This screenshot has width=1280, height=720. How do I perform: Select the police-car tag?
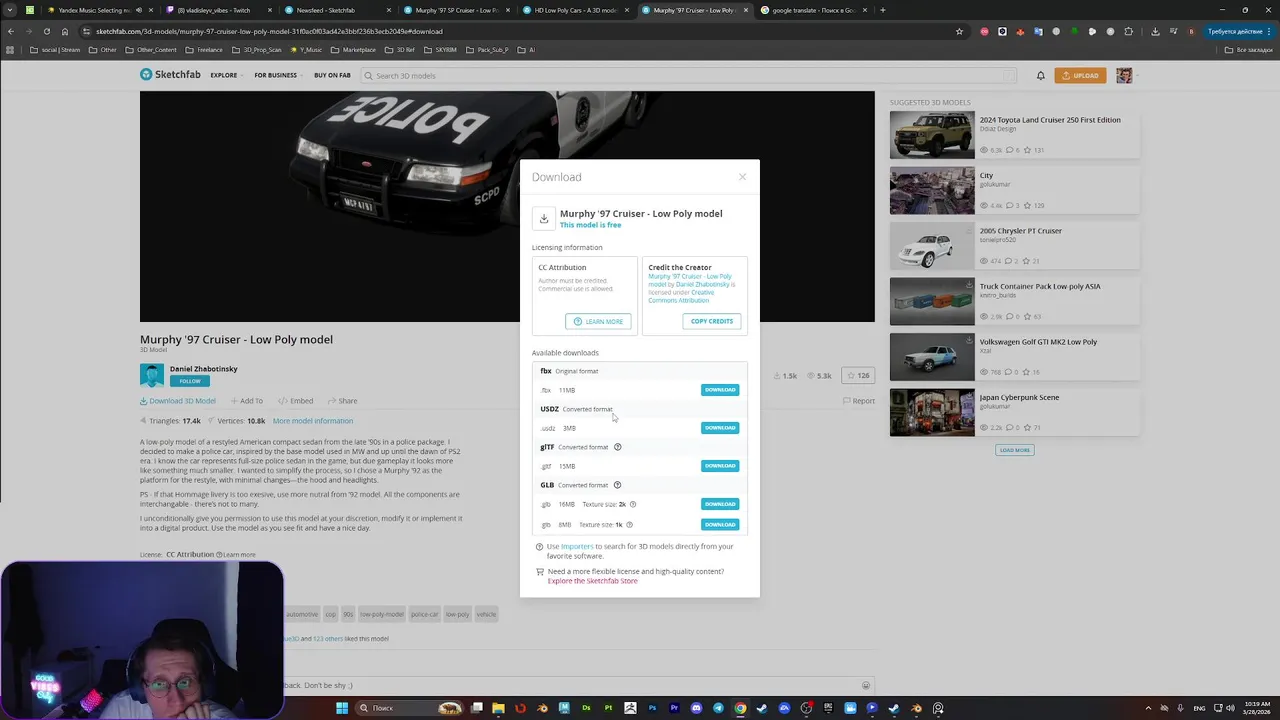424,614
